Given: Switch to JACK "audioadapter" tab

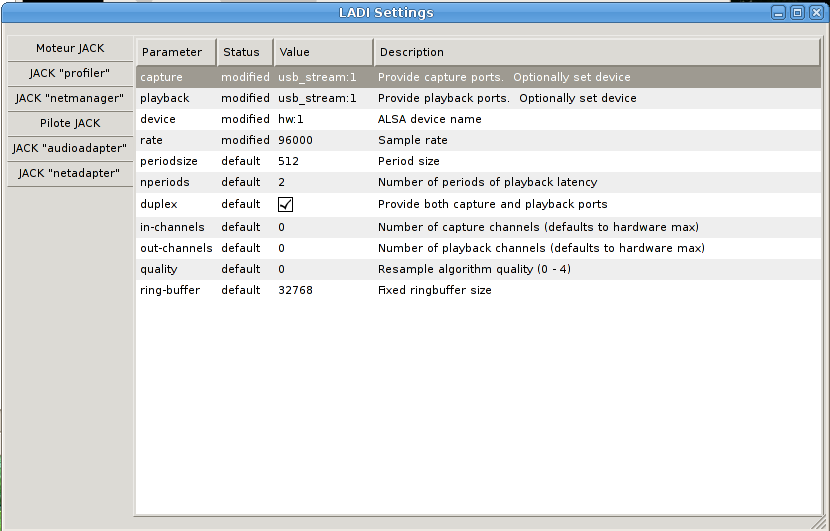Looking at the screenshot, I should (x=70, y=148).
